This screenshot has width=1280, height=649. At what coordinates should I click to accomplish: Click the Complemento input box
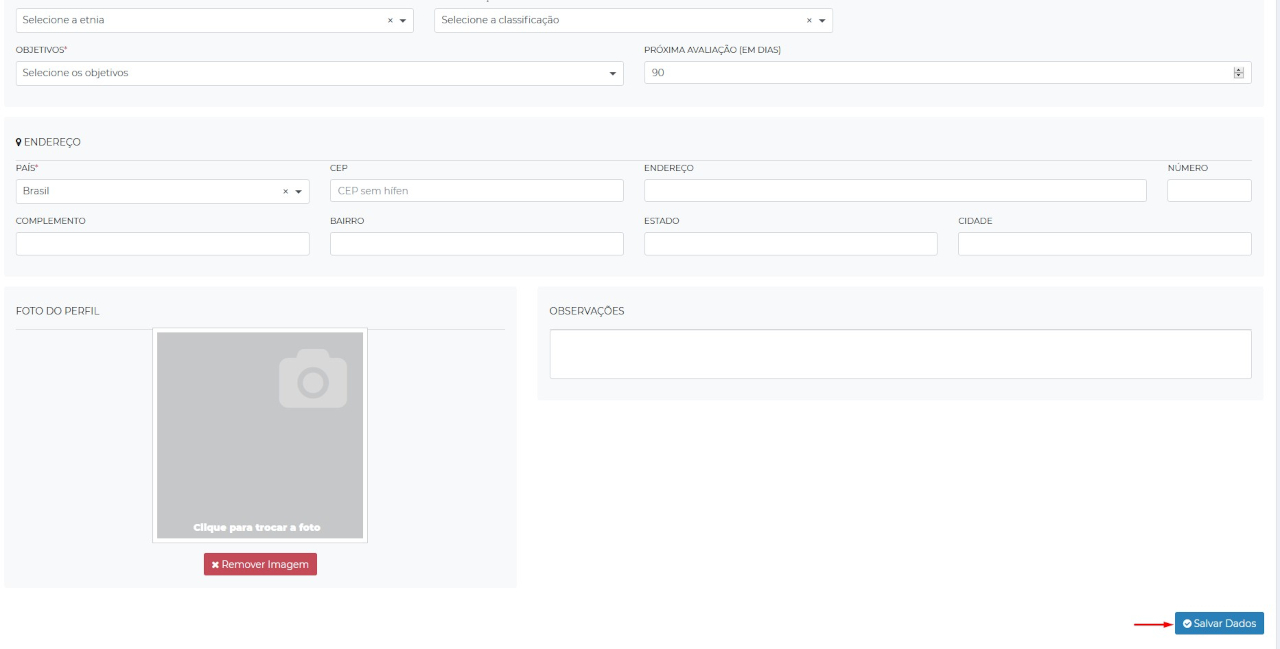(x=162, y=244)
